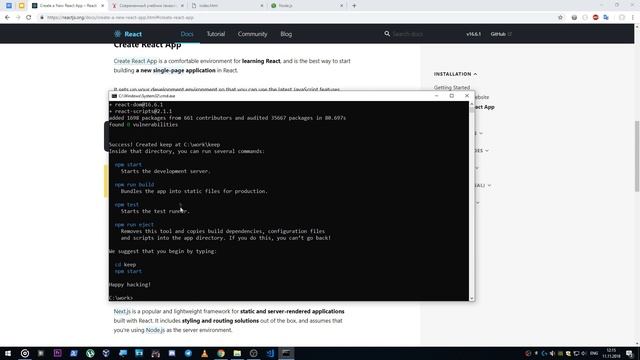Click the address bar URL

pyautogui.click(x=120, y=18)
